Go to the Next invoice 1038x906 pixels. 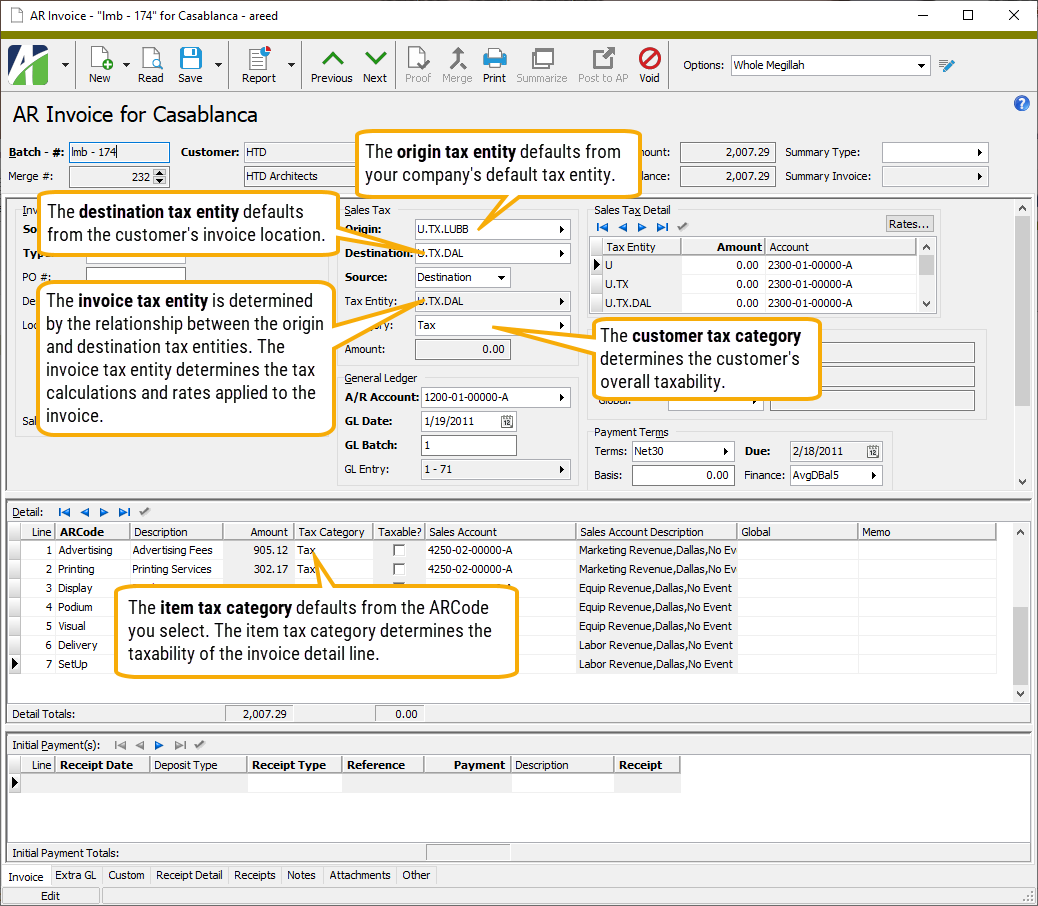point(375,64)
